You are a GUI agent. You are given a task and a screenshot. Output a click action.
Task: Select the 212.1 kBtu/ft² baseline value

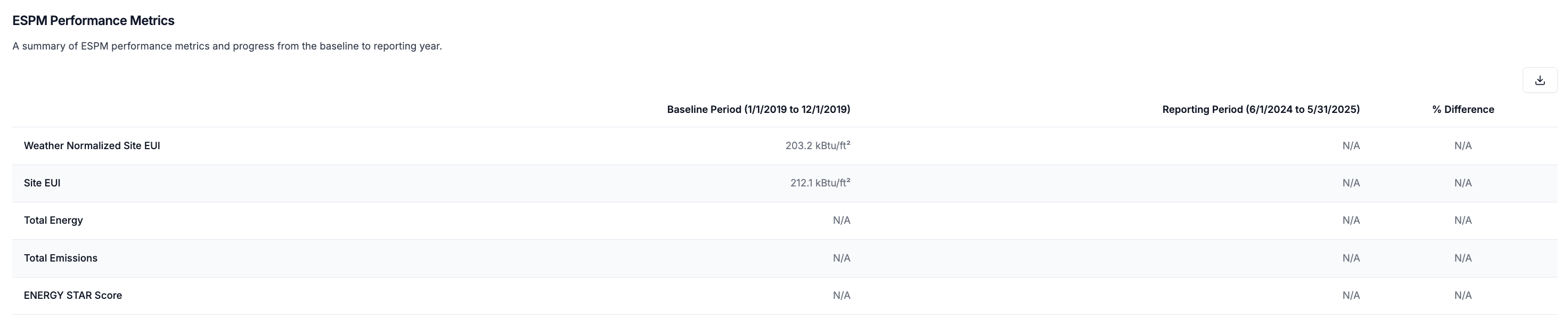(x=820, y=183)
